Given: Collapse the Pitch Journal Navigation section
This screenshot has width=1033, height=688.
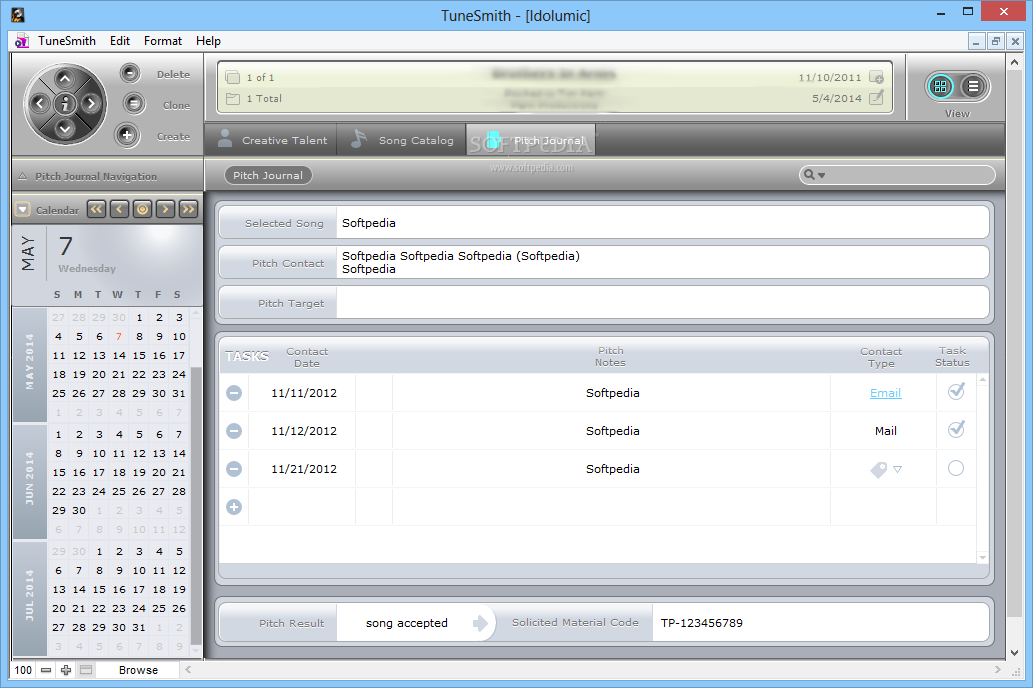Looking at the screenshot, I should 22,177.
